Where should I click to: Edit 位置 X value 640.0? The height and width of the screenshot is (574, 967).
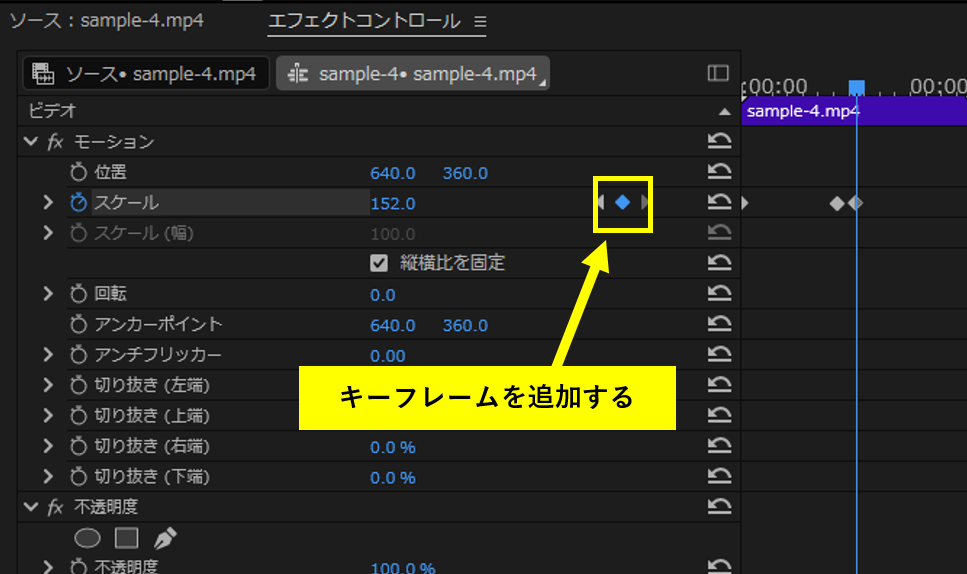(x=393, y=173)
